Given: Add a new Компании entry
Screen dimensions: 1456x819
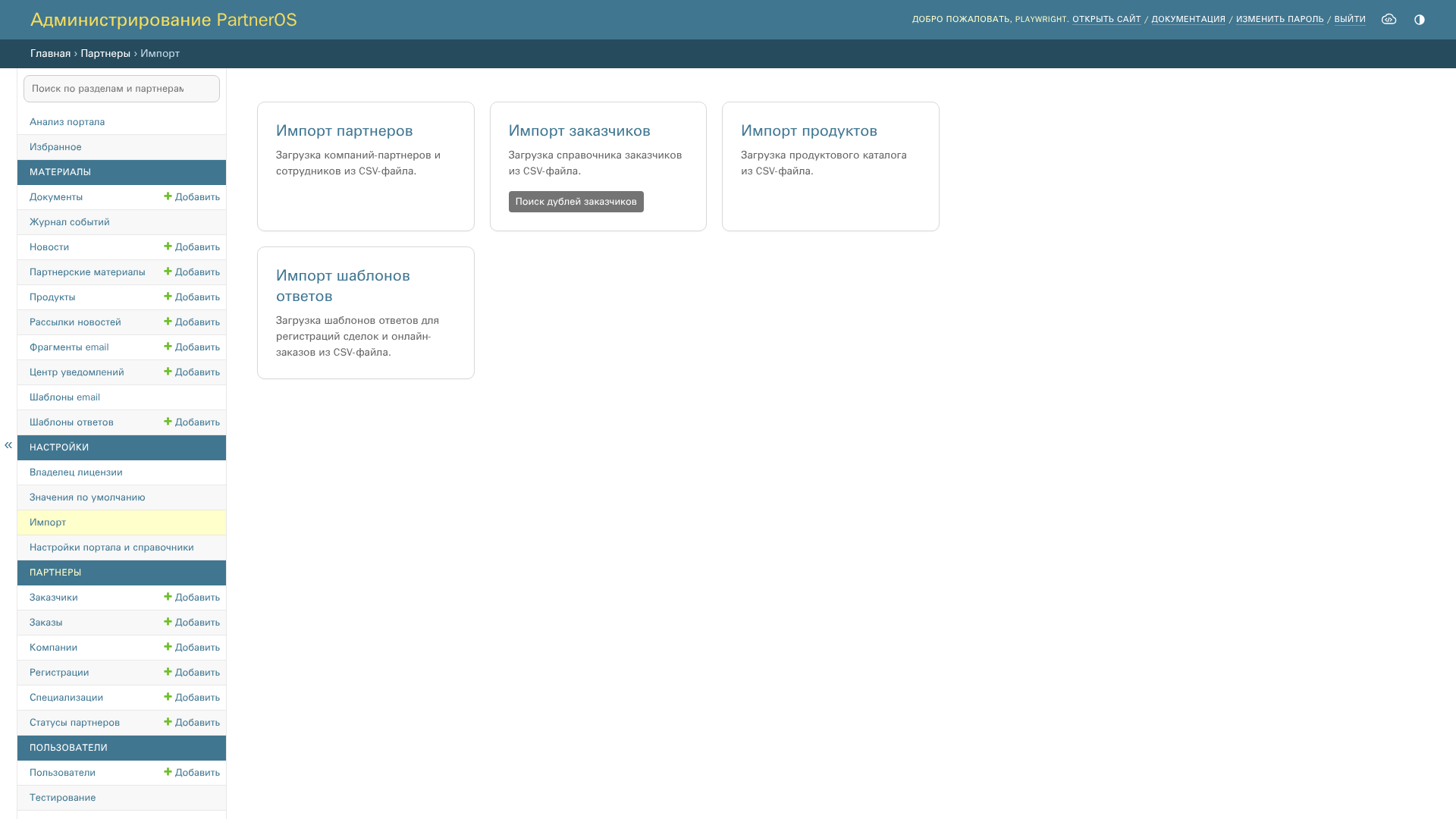Looking at the screenshot, I should 192,648.
